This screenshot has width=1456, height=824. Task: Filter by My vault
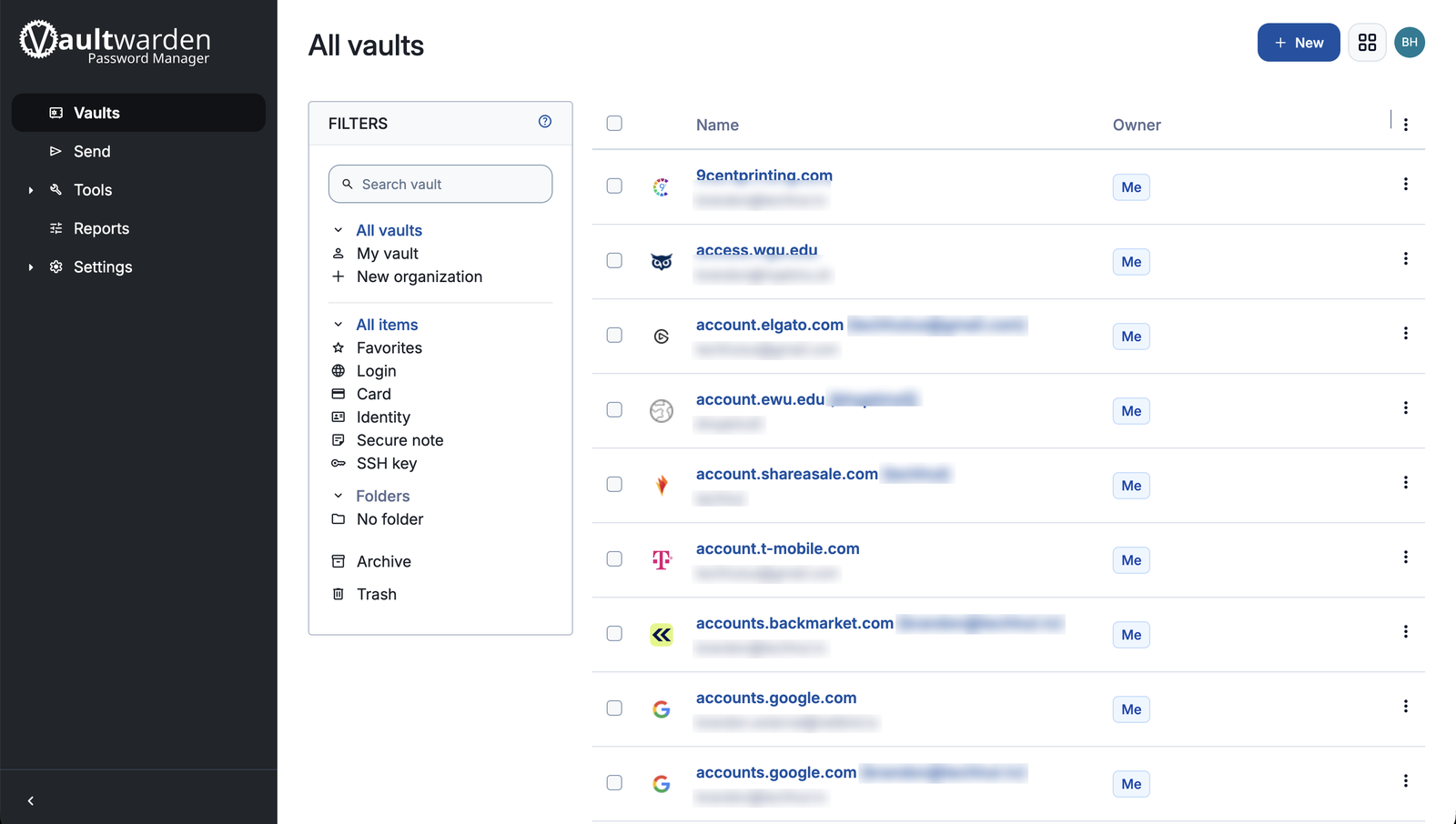click(x=388, y=254)
